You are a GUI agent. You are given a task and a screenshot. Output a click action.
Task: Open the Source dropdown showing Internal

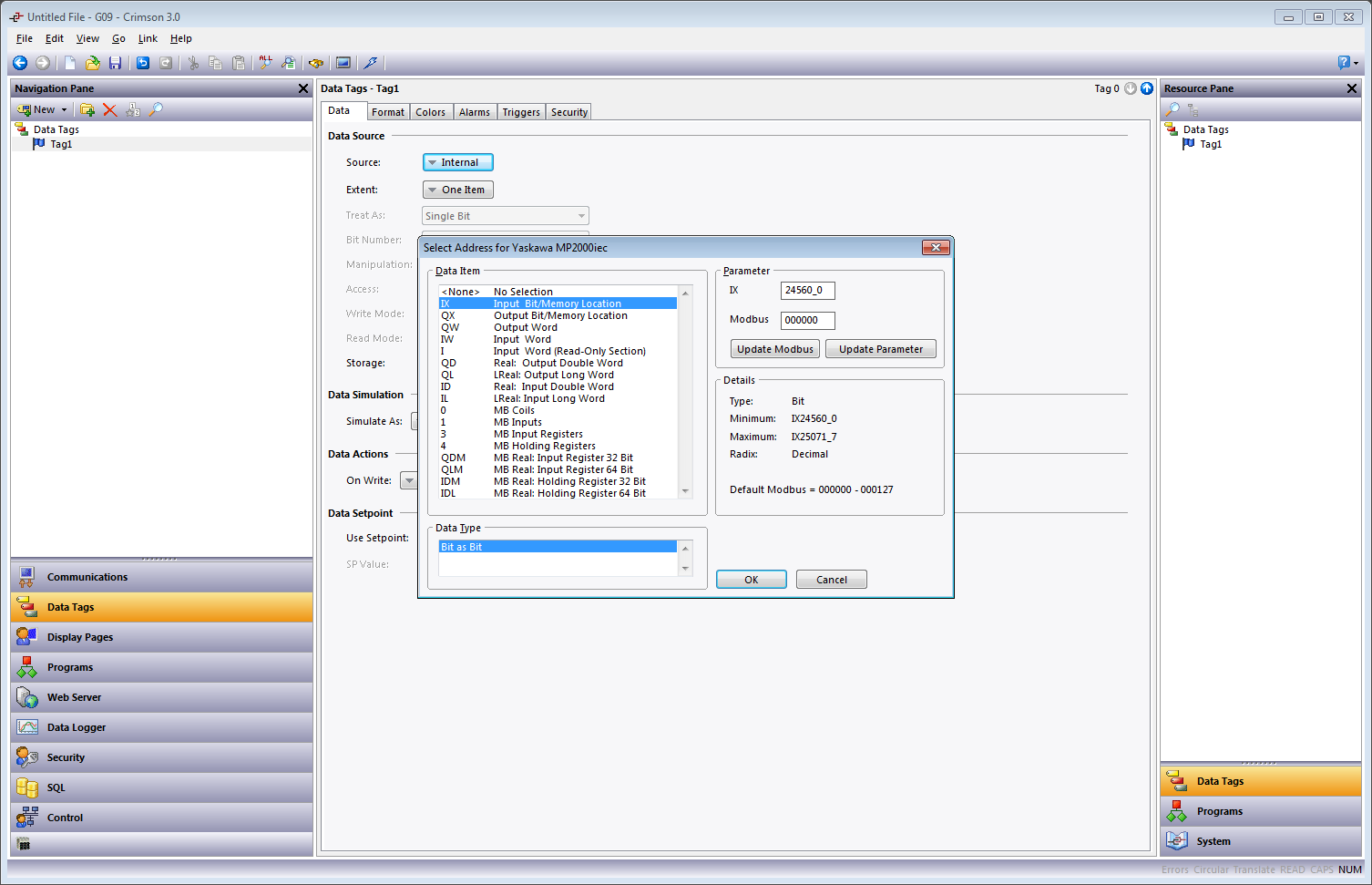[x=458, y=162]
